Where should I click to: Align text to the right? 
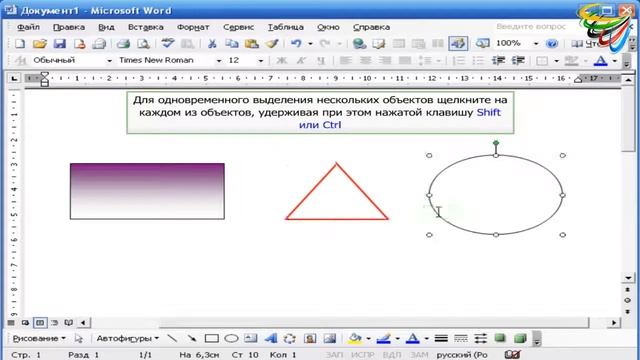385,61
